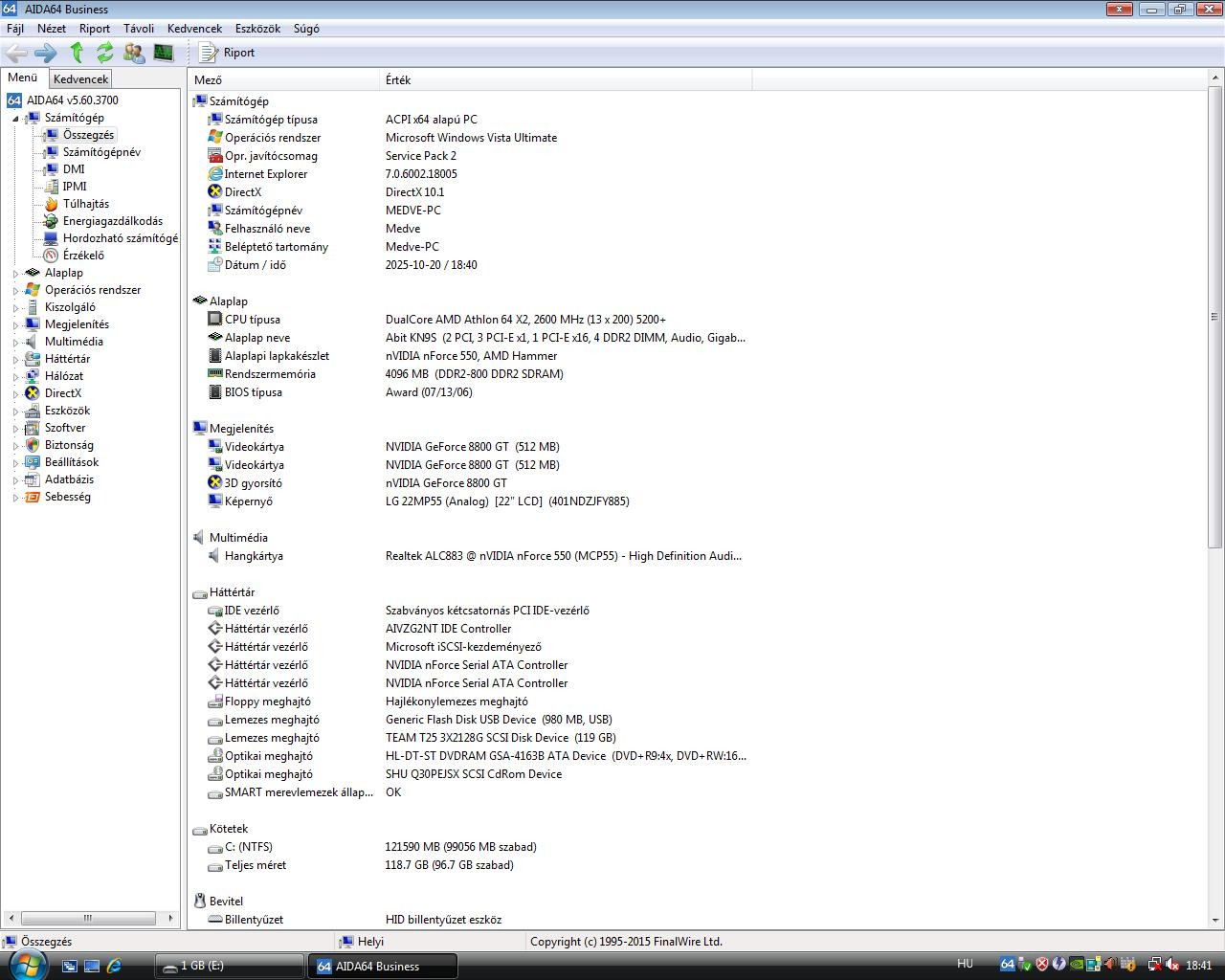
Task: Collapse the Számítógép tree node
Action: (x=15, y=118)
